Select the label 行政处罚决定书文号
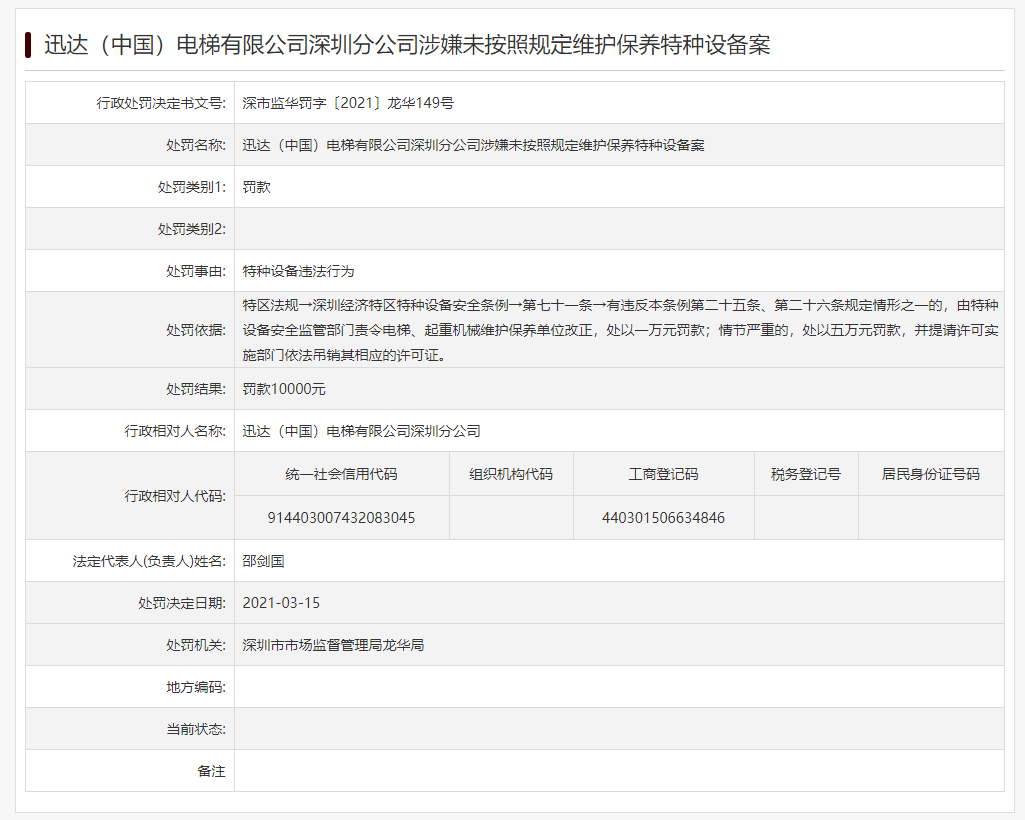This screenshot has height=820, width=1025. [161, 103]
